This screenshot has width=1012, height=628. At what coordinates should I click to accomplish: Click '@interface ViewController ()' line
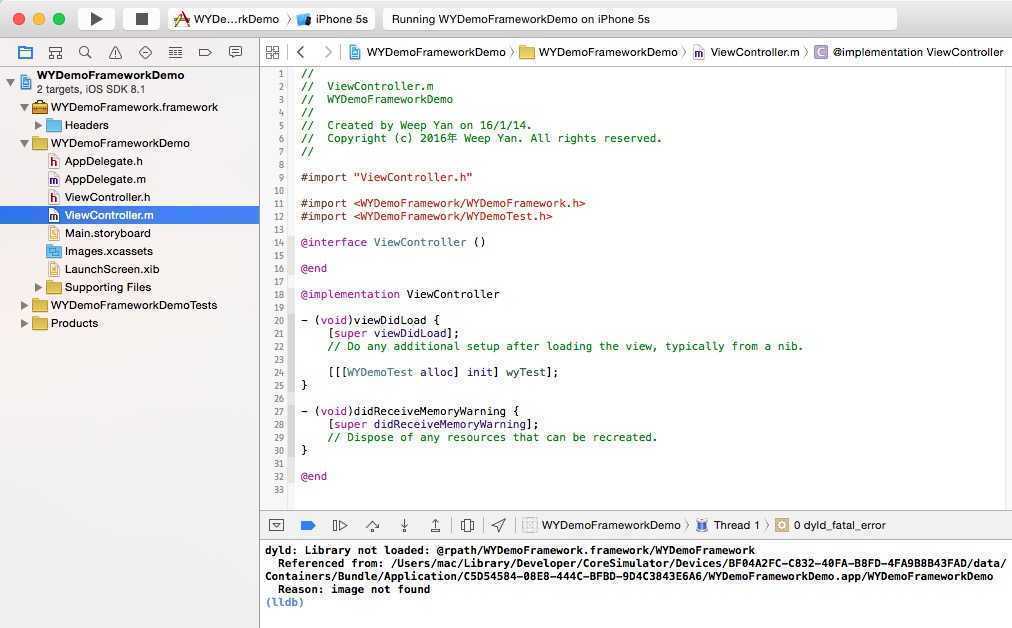[393, 243]
